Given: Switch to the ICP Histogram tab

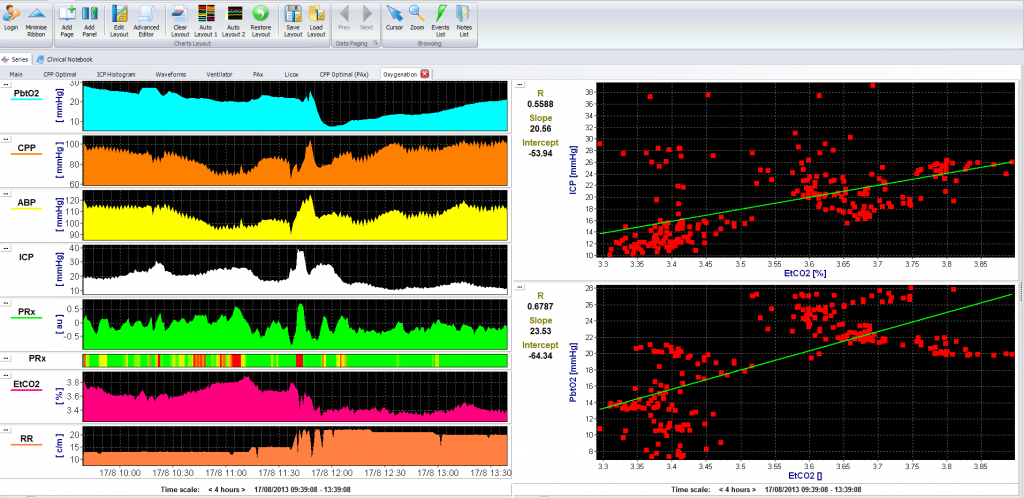Looking at the screenshot, I should (x=116, y=74).
